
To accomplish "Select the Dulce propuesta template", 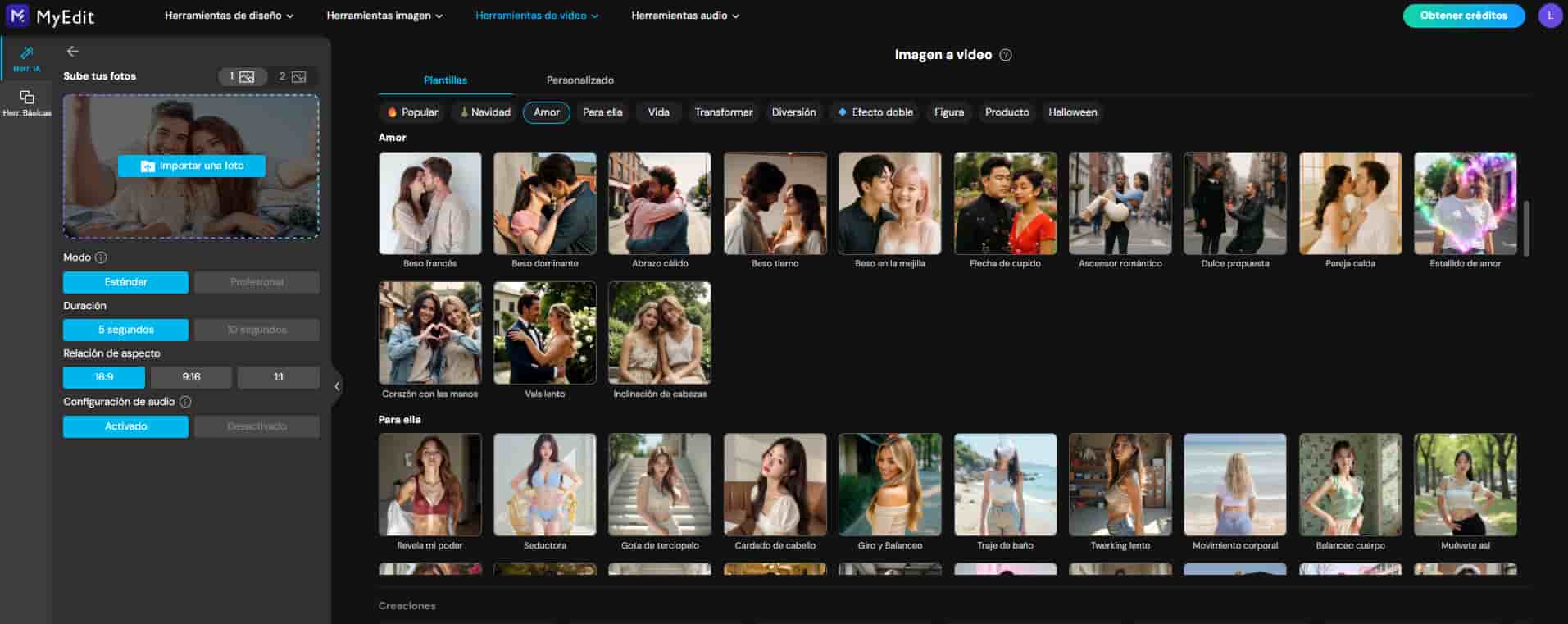I will coord(1235,203).
